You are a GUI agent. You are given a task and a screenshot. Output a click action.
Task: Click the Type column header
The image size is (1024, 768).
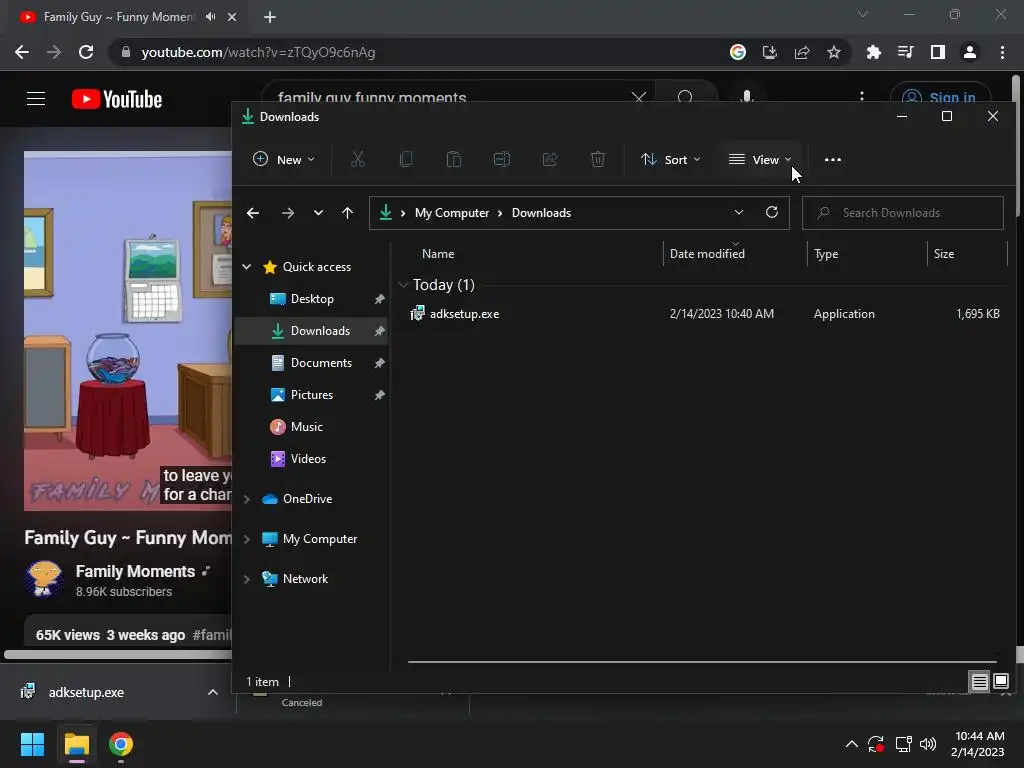[x=826, y=254]
